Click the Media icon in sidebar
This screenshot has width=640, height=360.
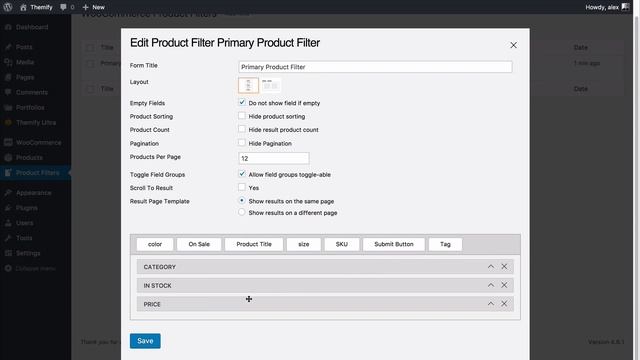tap(8, 62)
